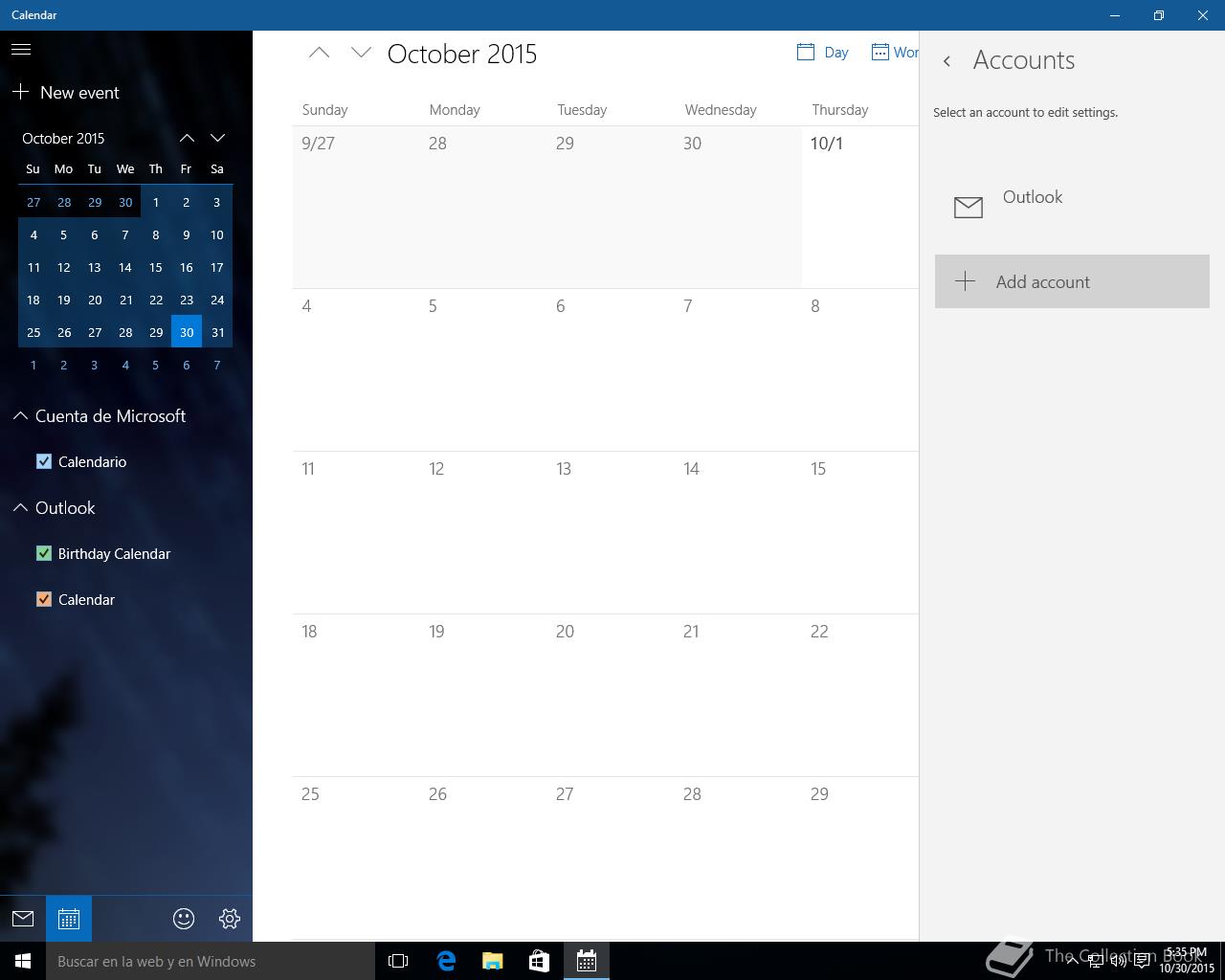The height and width of the screenshot is (980, 1225).
Task: Open File Explorer from the taskbar
Action: coord(492,961)
